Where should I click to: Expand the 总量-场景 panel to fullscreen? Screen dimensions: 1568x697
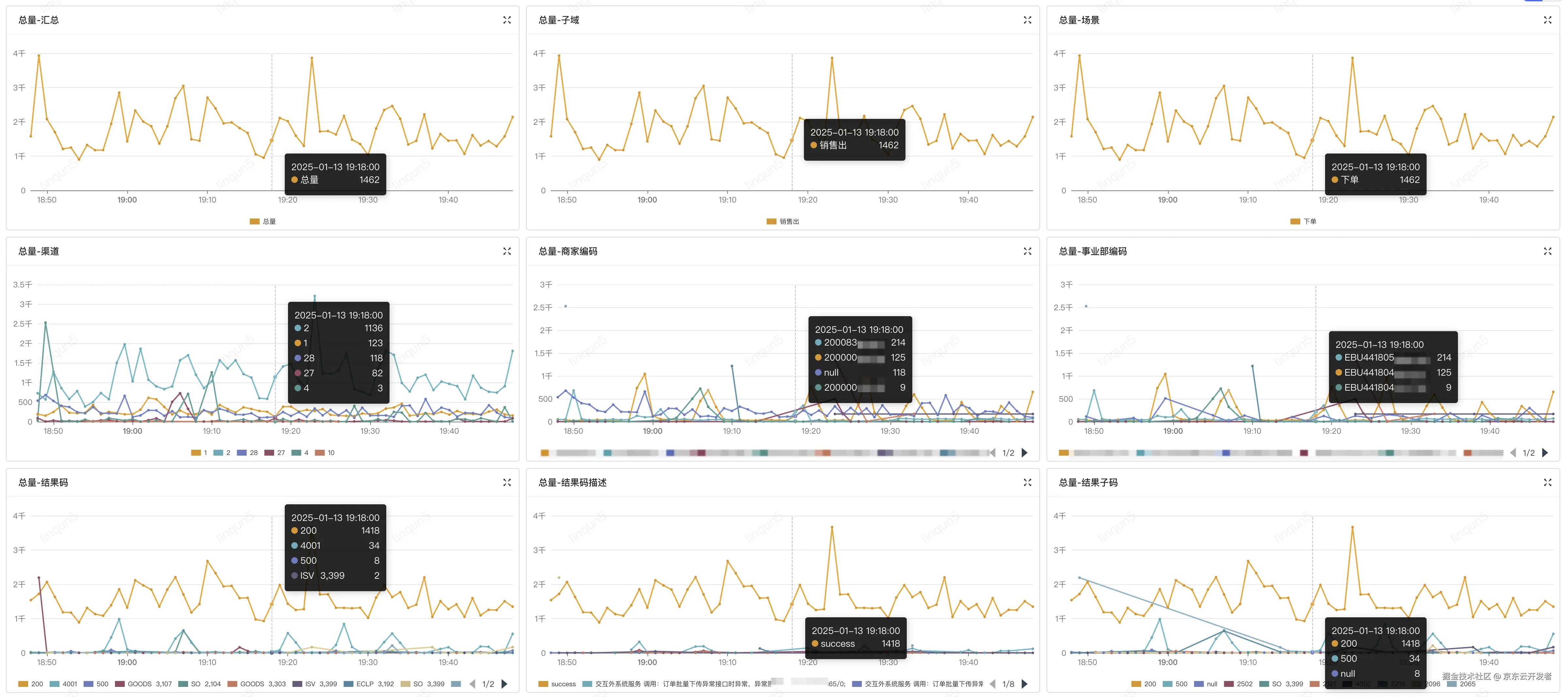point(1547,20)
